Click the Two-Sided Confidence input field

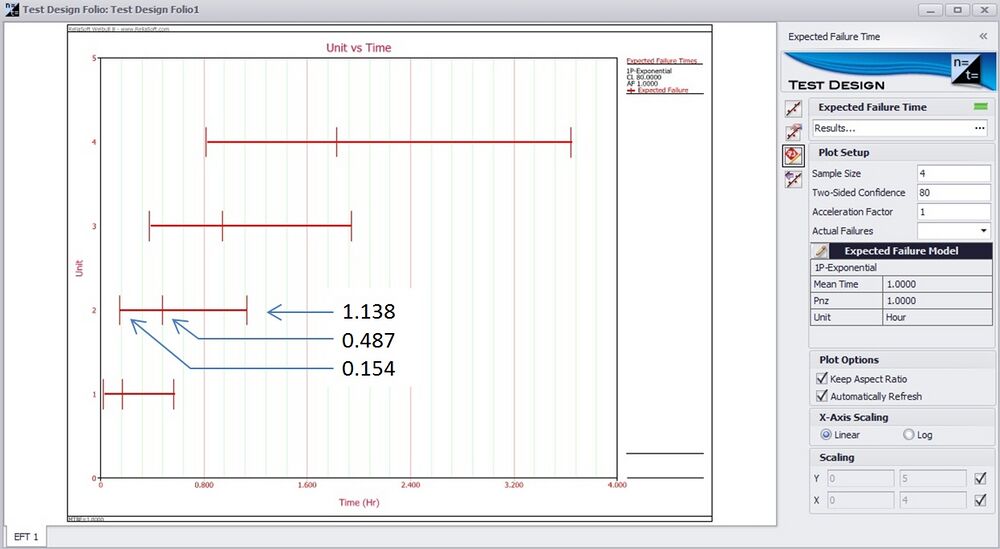pos(952,193)
